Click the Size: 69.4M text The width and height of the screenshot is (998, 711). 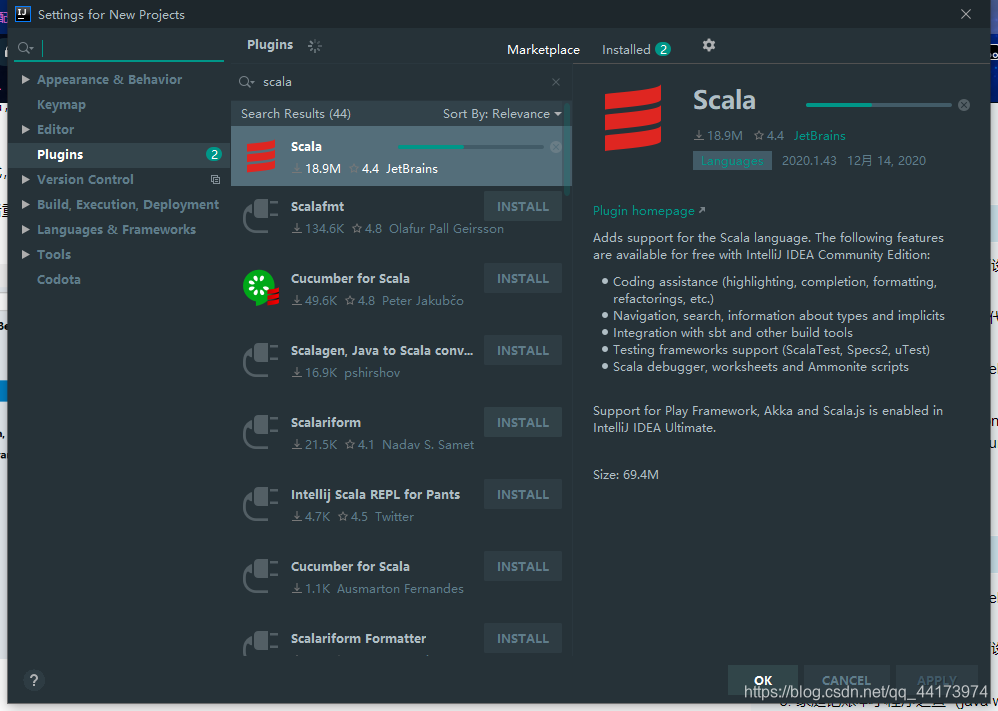click(x=626, y=475)
